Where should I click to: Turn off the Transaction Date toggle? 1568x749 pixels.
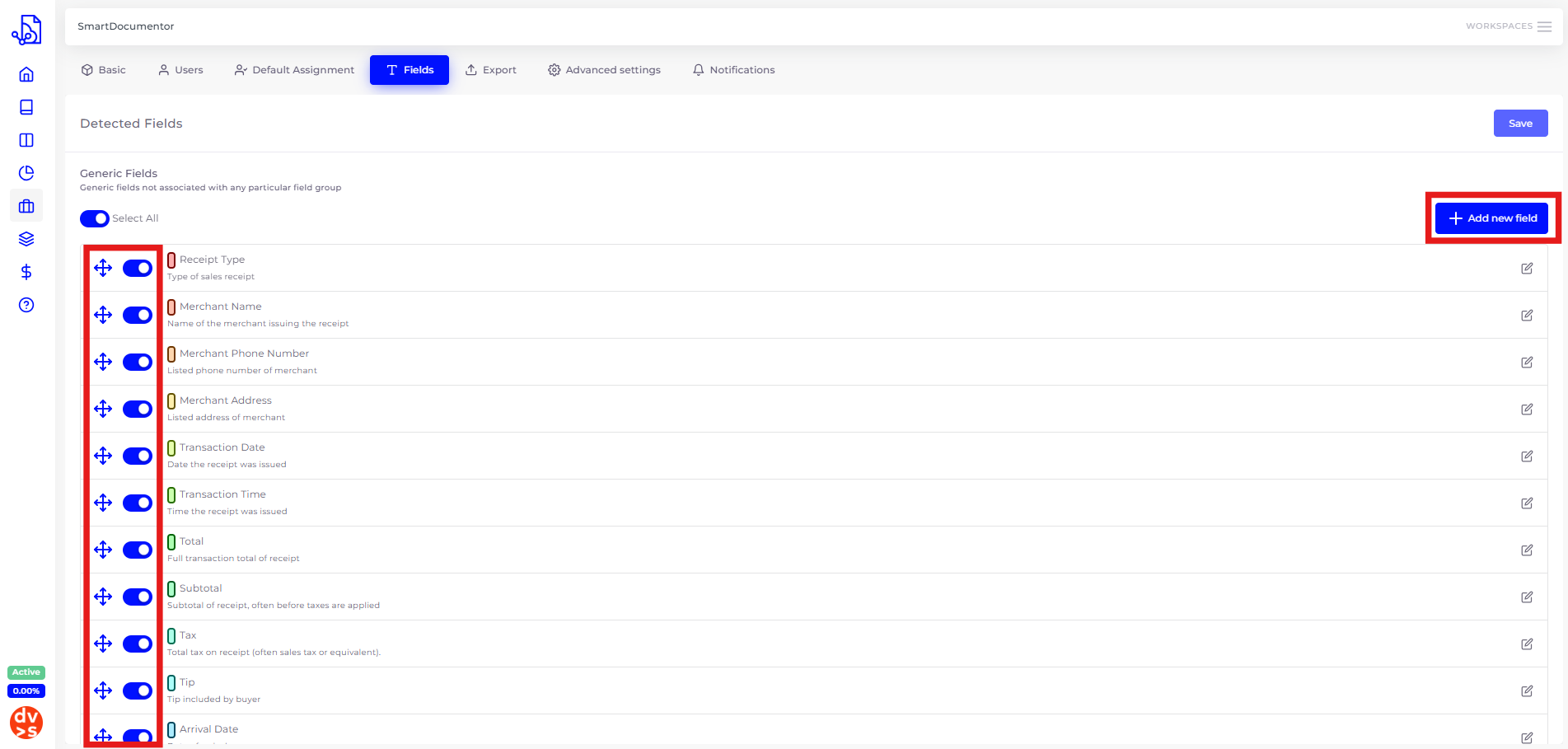[x=138, y=456]
